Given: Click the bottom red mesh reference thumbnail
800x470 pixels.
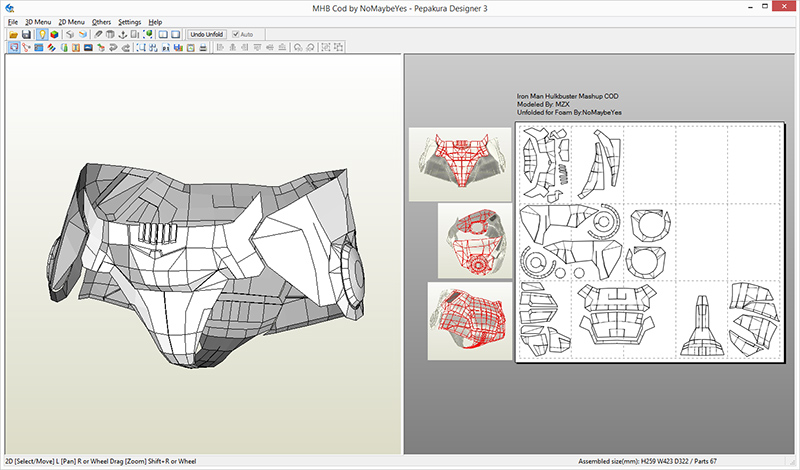Looking at the screenshot, I should 470,321.
